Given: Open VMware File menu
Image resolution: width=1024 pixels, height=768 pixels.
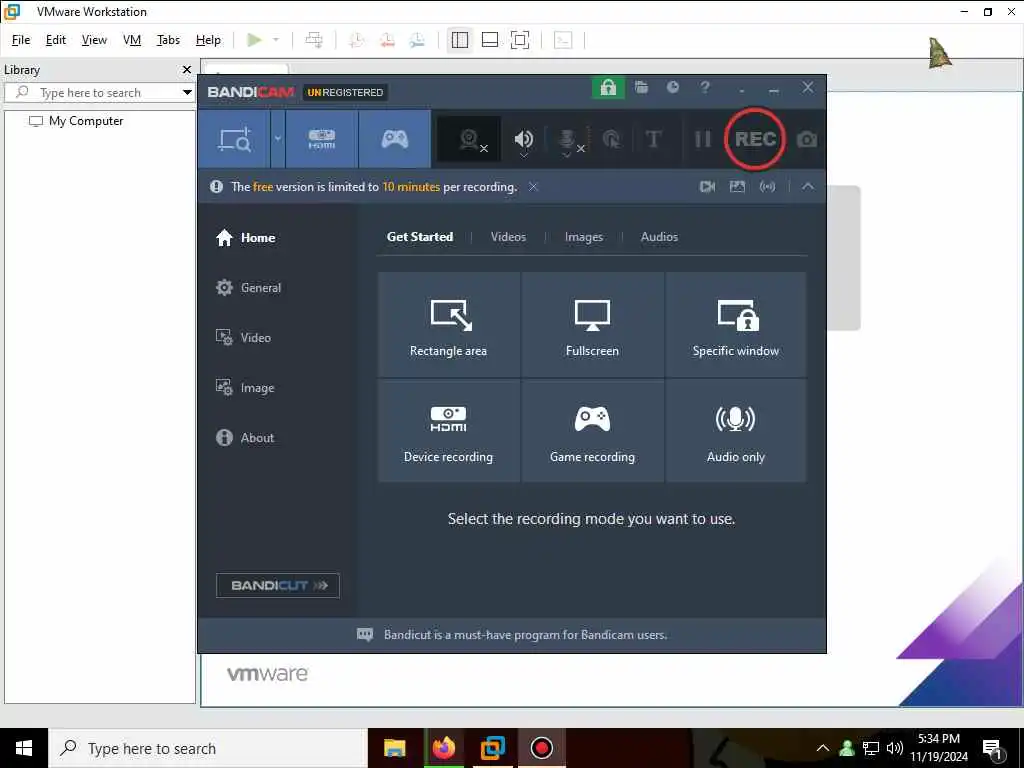Looking at the screenshot, I should [21, 40].
